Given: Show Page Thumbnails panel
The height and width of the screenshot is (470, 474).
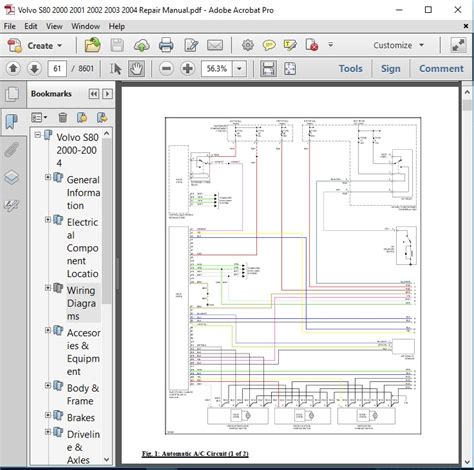Looking at the screenshot, I should click(x=12, y=94).
